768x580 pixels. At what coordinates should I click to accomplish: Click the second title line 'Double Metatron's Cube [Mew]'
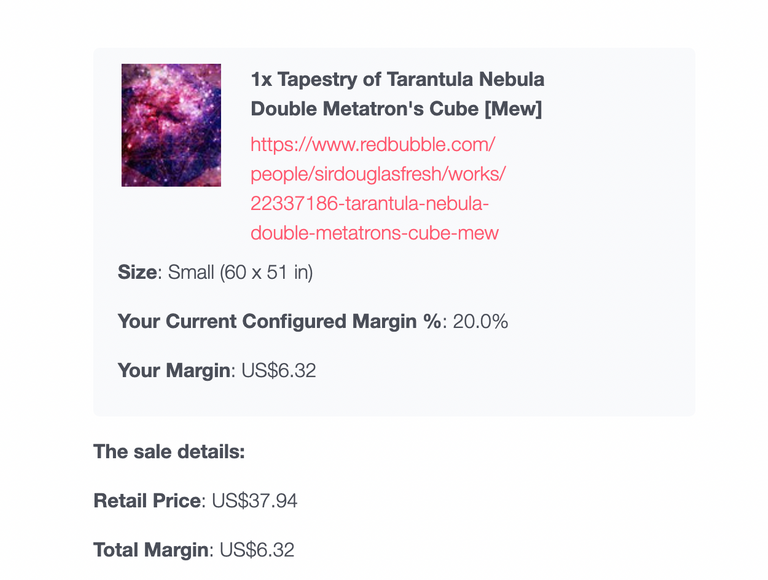tap(396, 109)
